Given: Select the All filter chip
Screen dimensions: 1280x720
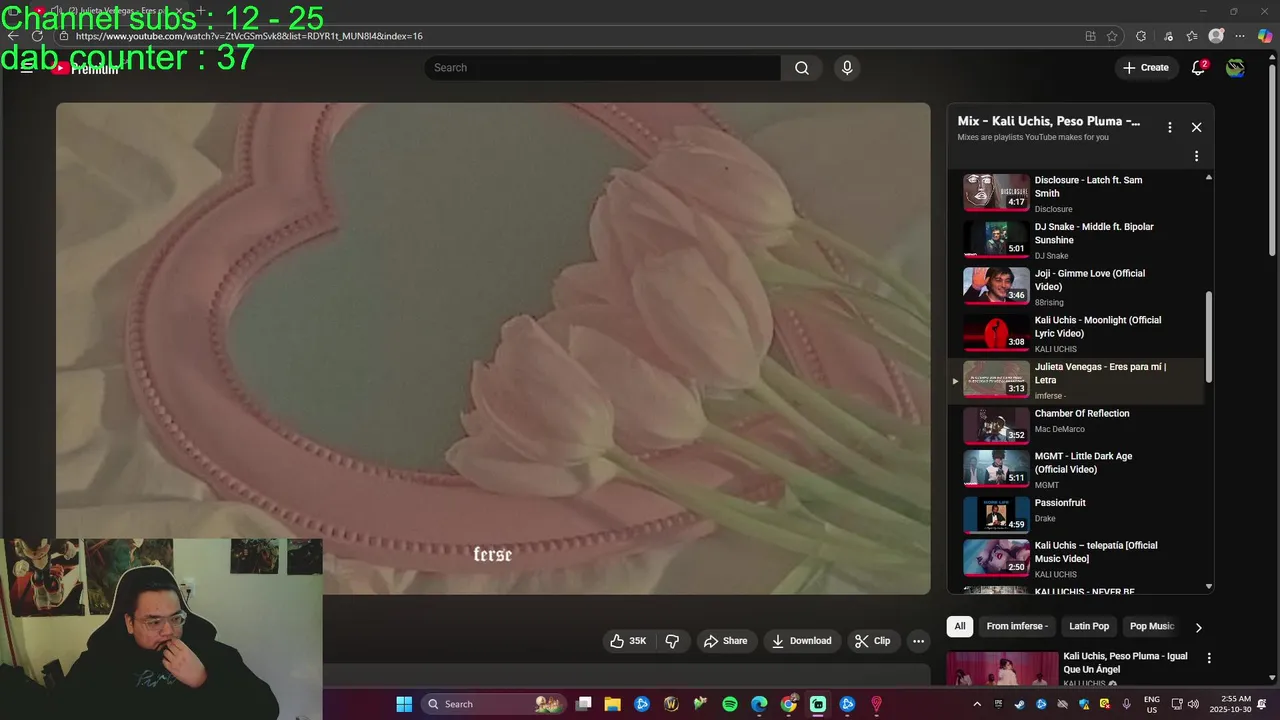Looking at the screenshot, I should tap(960, 626).
